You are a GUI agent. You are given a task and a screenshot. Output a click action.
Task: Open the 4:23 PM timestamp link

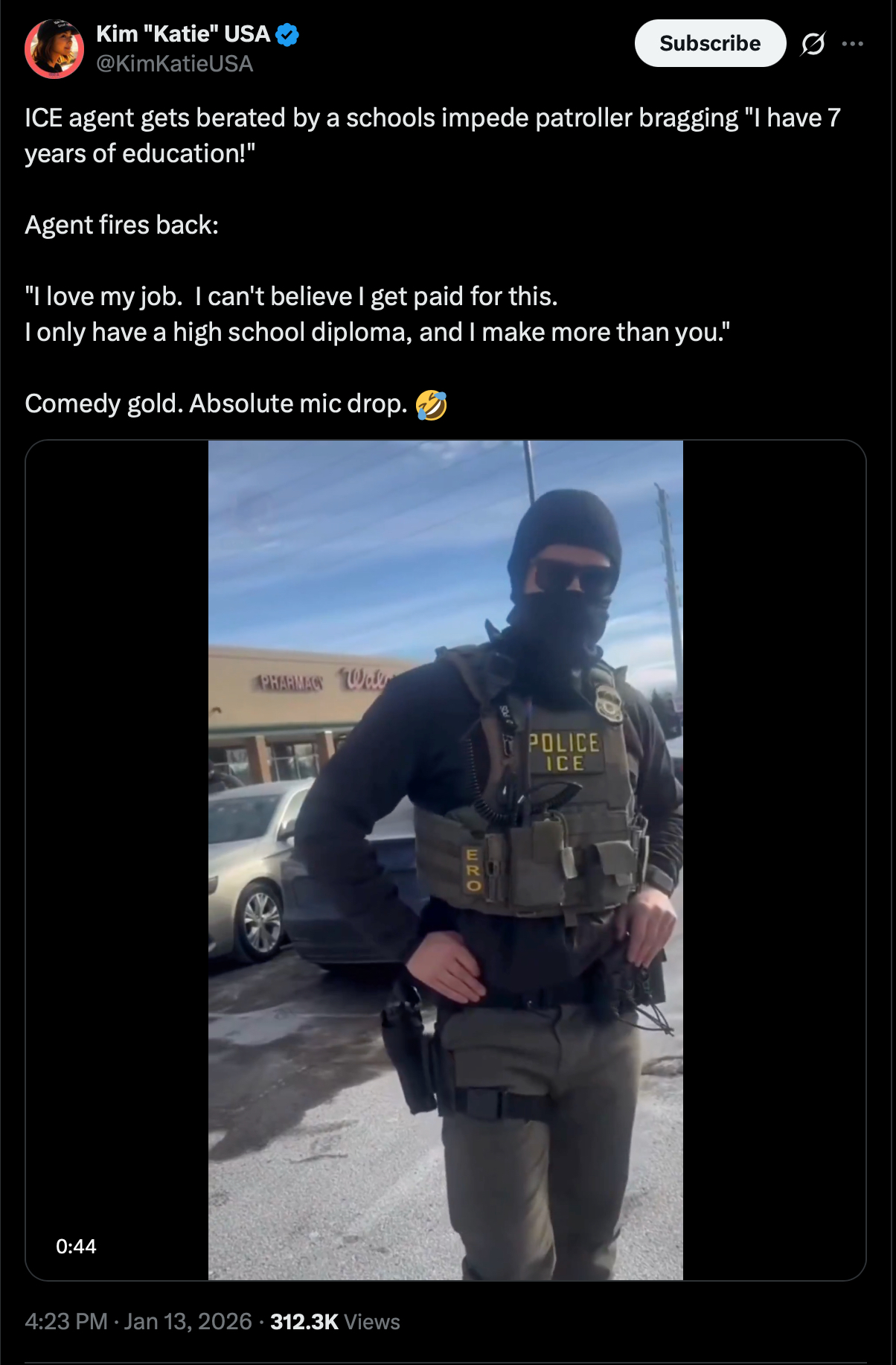pos(66,1322)
